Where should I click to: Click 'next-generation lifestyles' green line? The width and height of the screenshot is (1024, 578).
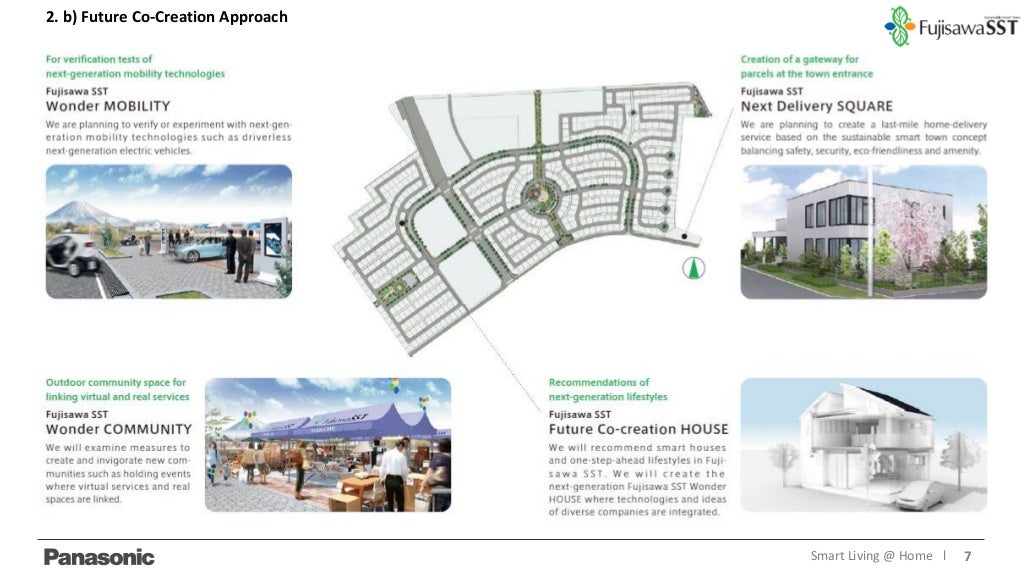click(x=608, y=396)
